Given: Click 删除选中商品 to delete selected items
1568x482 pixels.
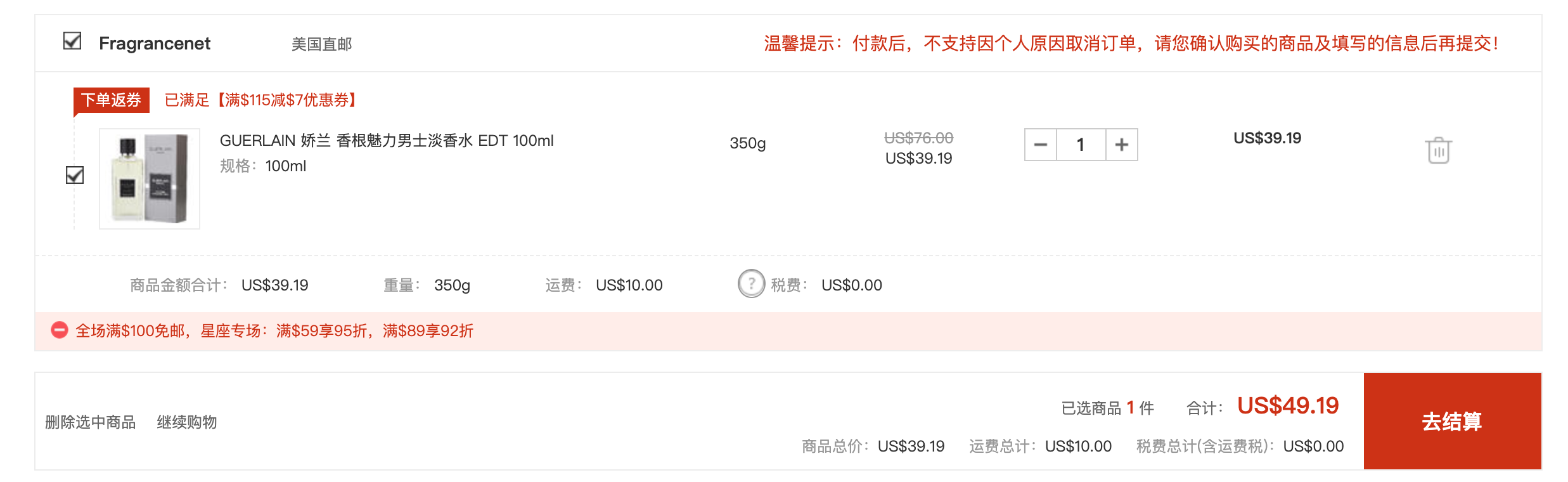Looking at the screenshot, I should point(91,422).
